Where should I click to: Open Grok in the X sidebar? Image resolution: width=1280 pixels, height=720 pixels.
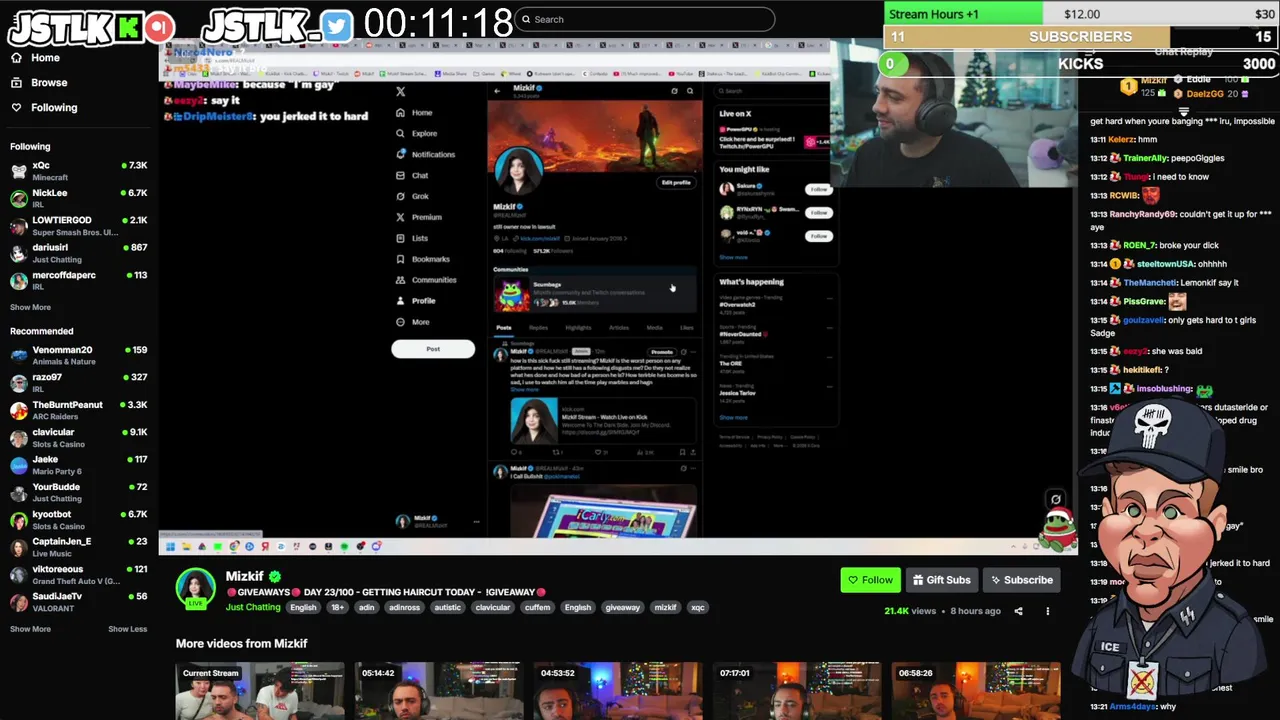click(413, 196)
